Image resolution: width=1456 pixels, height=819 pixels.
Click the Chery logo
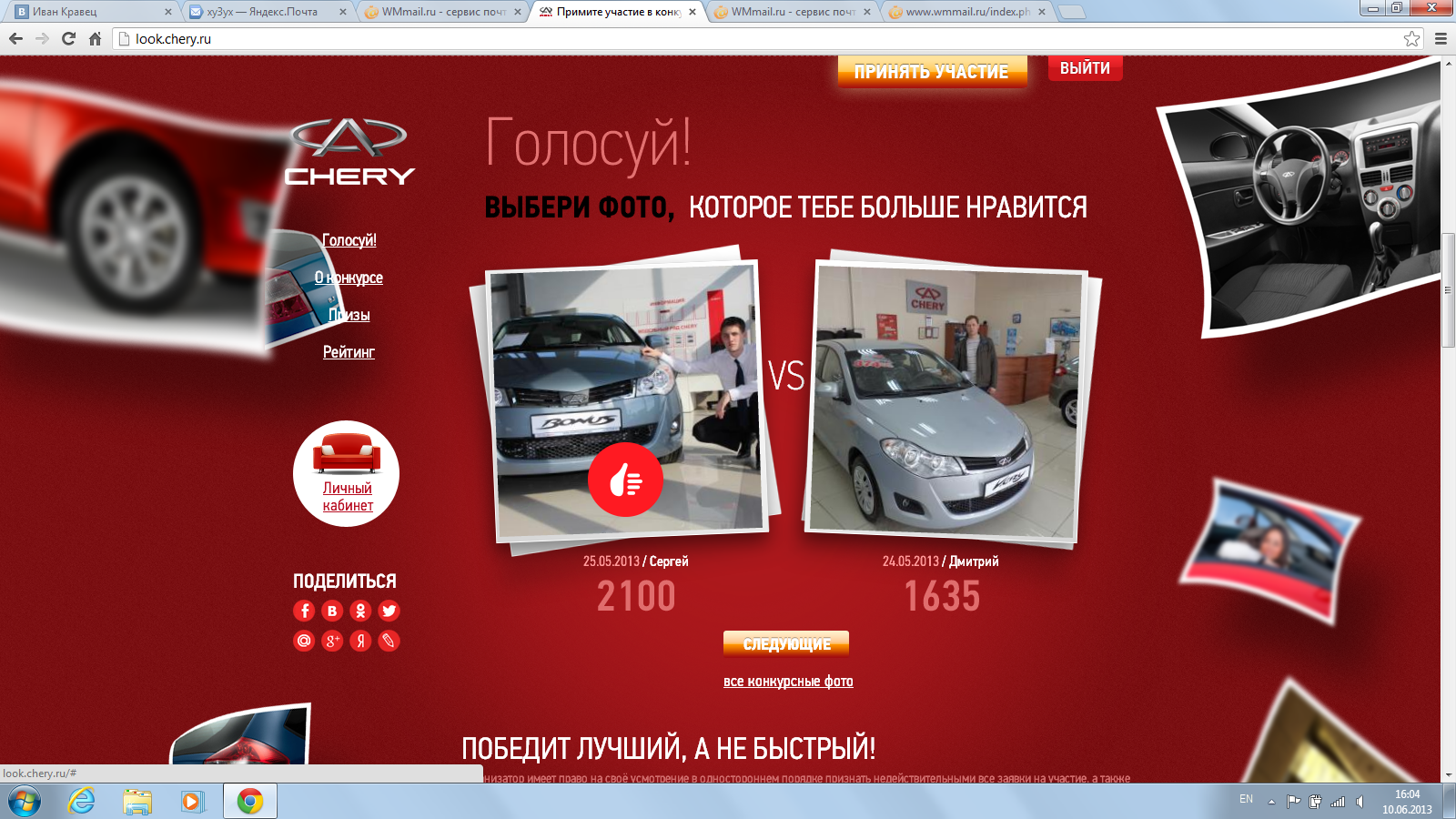pyautogui.click(x=349, y=152)
